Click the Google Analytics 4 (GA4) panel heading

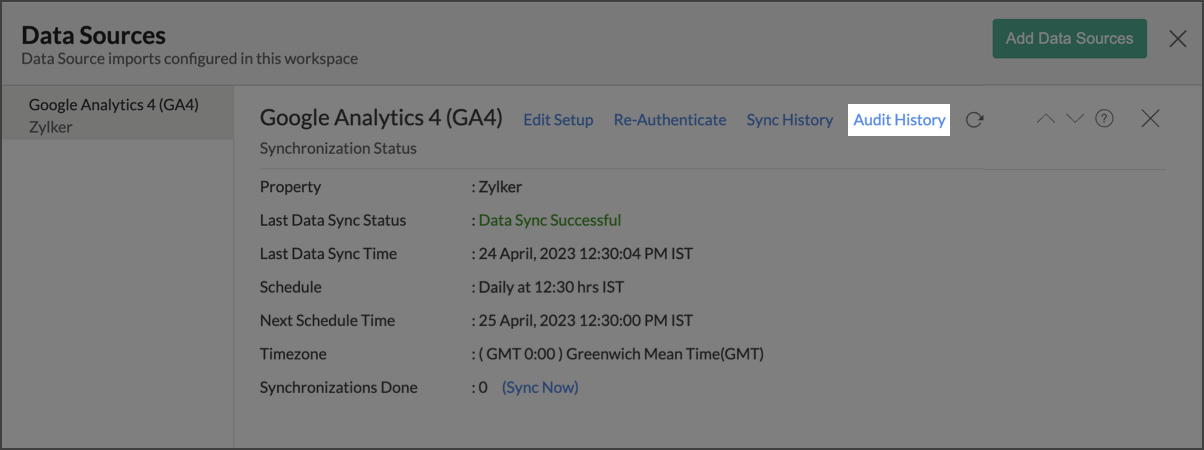(381, 118)
